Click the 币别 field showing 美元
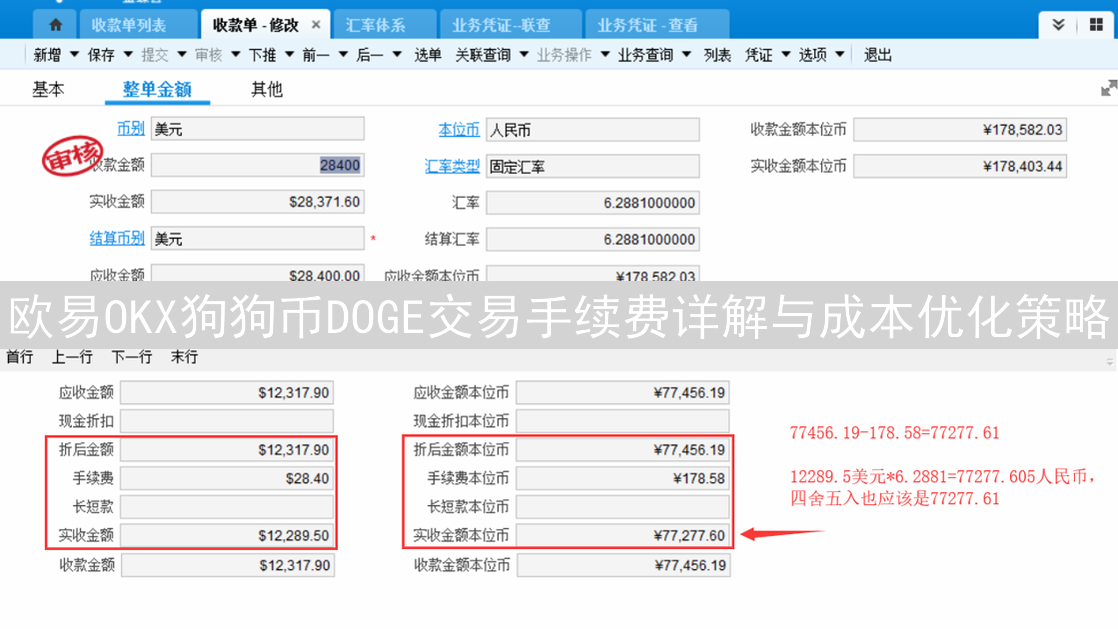This screenshot has width=1118, height=629. [257, 129]
